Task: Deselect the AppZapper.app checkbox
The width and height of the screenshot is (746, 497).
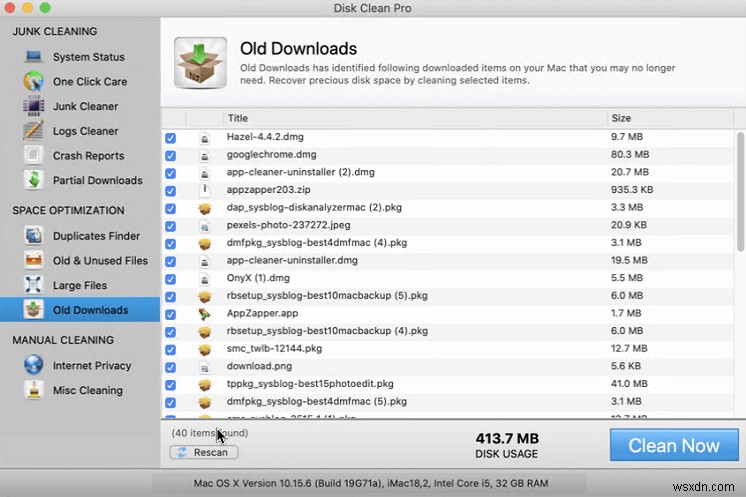Action: tap(170, 314)
